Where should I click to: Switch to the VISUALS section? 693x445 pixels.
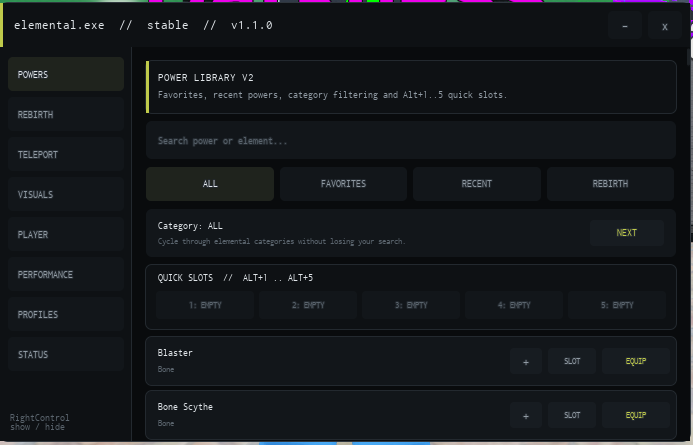(x=66, y=194)
